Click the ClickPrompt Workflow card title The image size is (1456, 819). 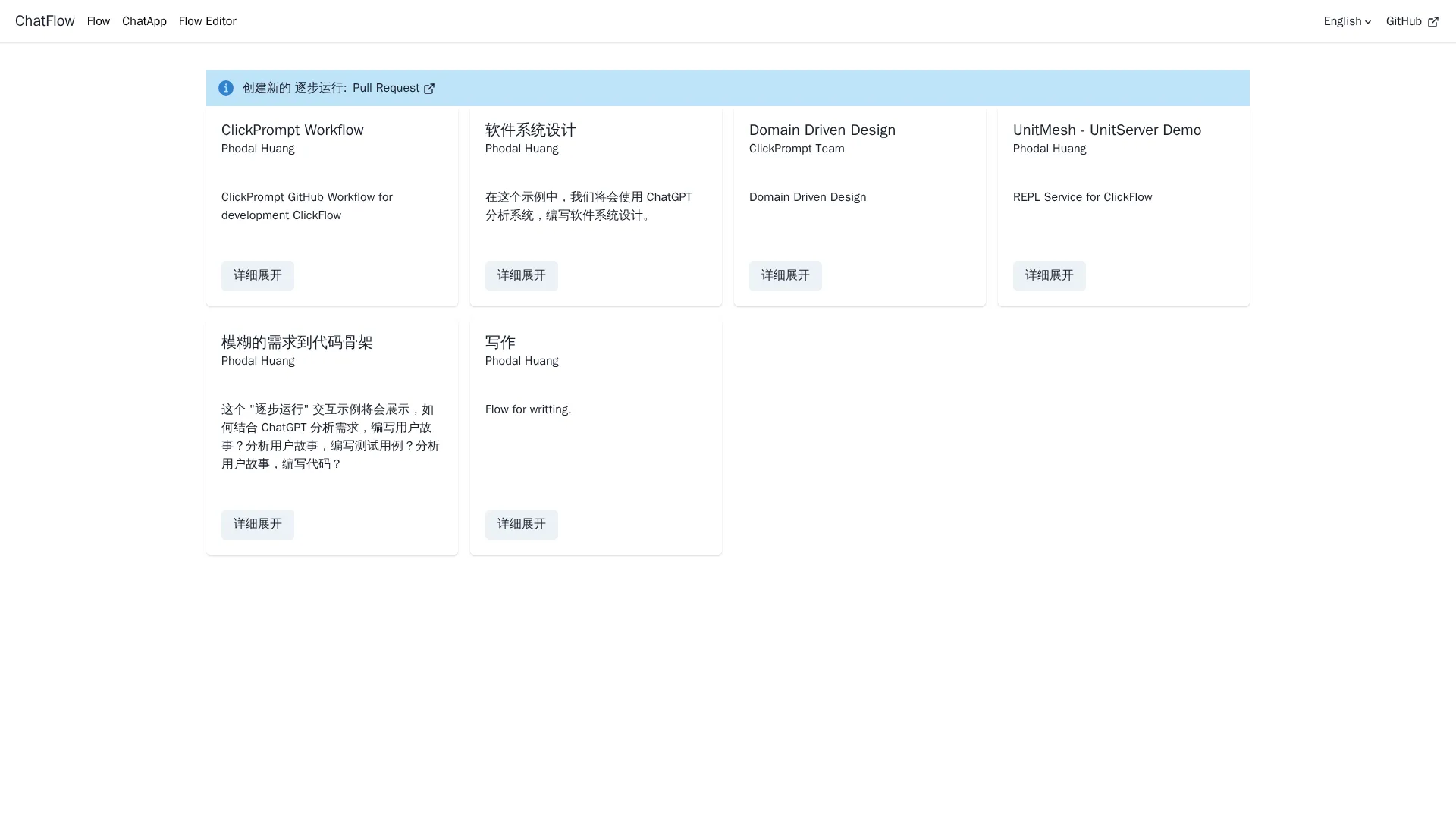[x=293, y=130]
